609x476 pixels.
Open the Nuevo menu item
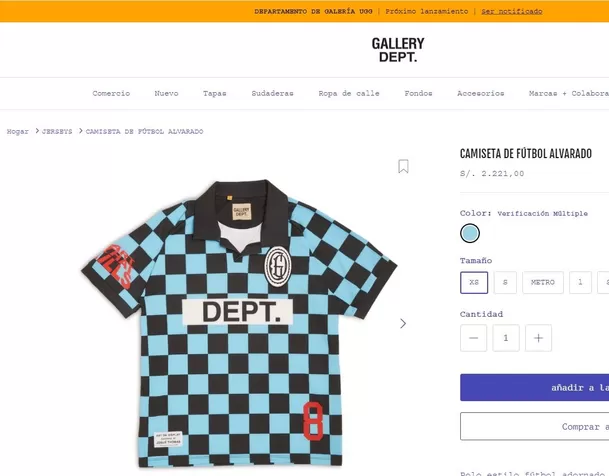[166, 93]
